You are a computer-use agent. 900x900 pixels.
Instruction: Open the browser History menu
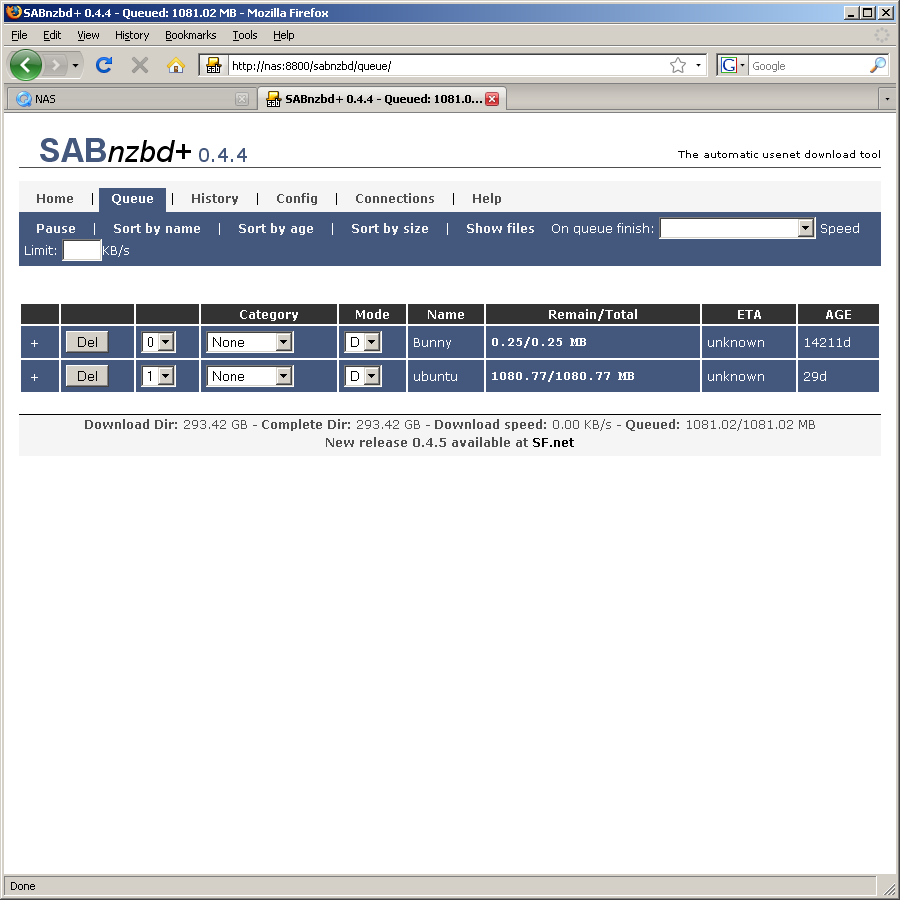pyautogui.click(x=131, y=35)
